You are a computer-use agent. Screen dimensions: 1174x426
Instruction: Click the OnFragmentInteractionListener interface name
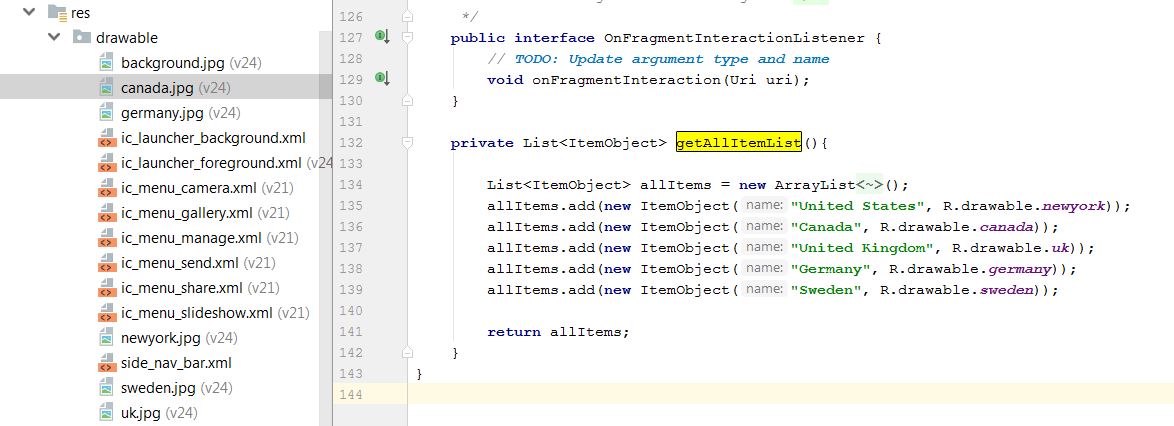point(734,37)
